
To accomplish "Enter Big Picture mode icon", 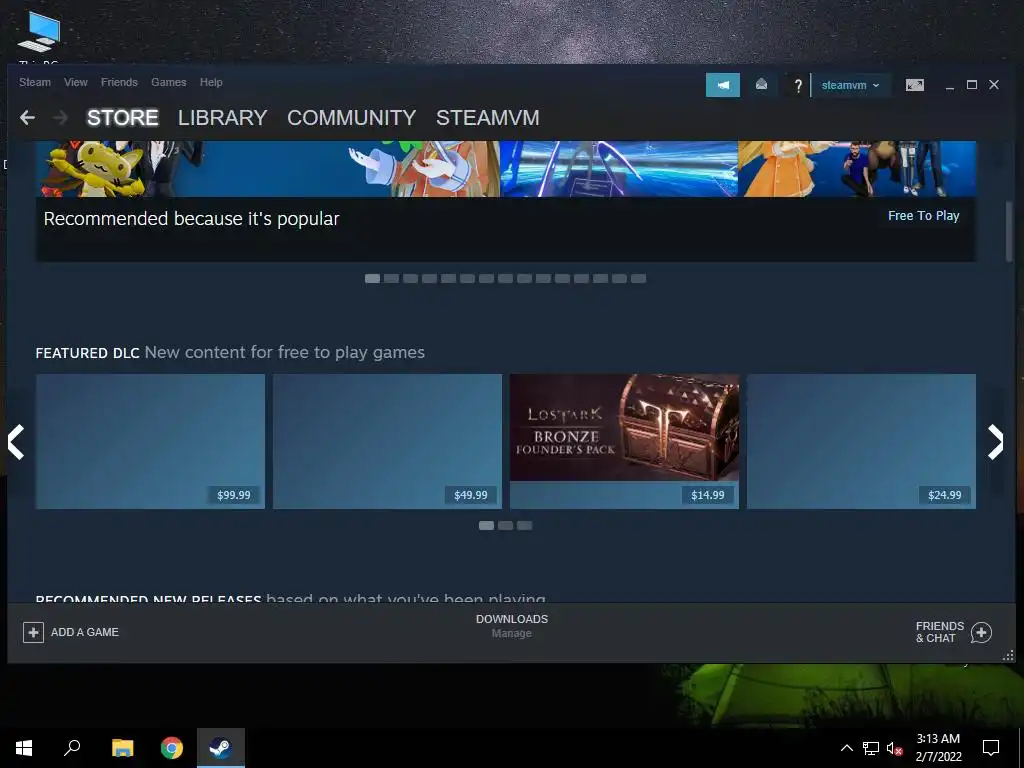I will coord(915,85).
